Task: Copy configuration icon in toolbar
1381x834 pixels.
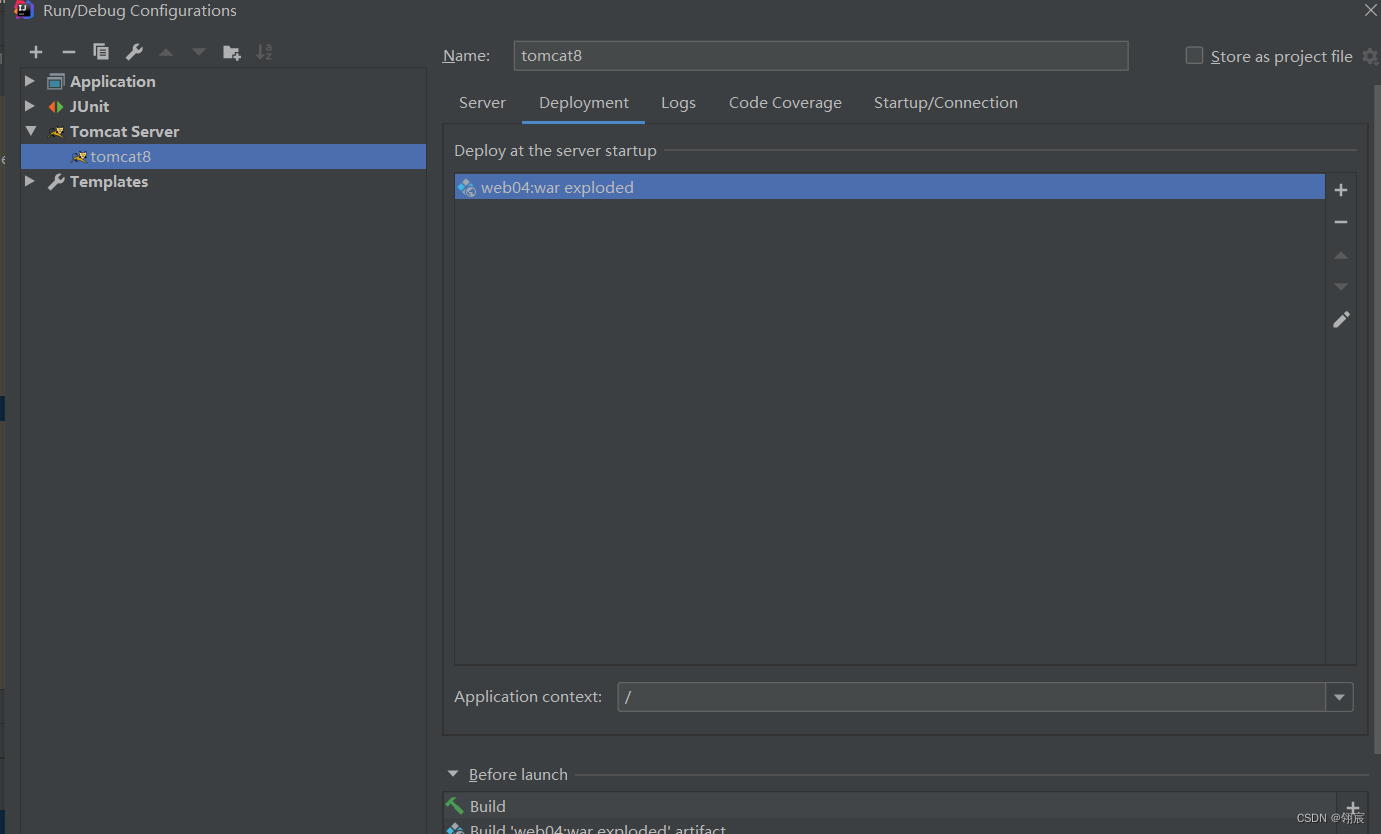Action: (101, 52)
